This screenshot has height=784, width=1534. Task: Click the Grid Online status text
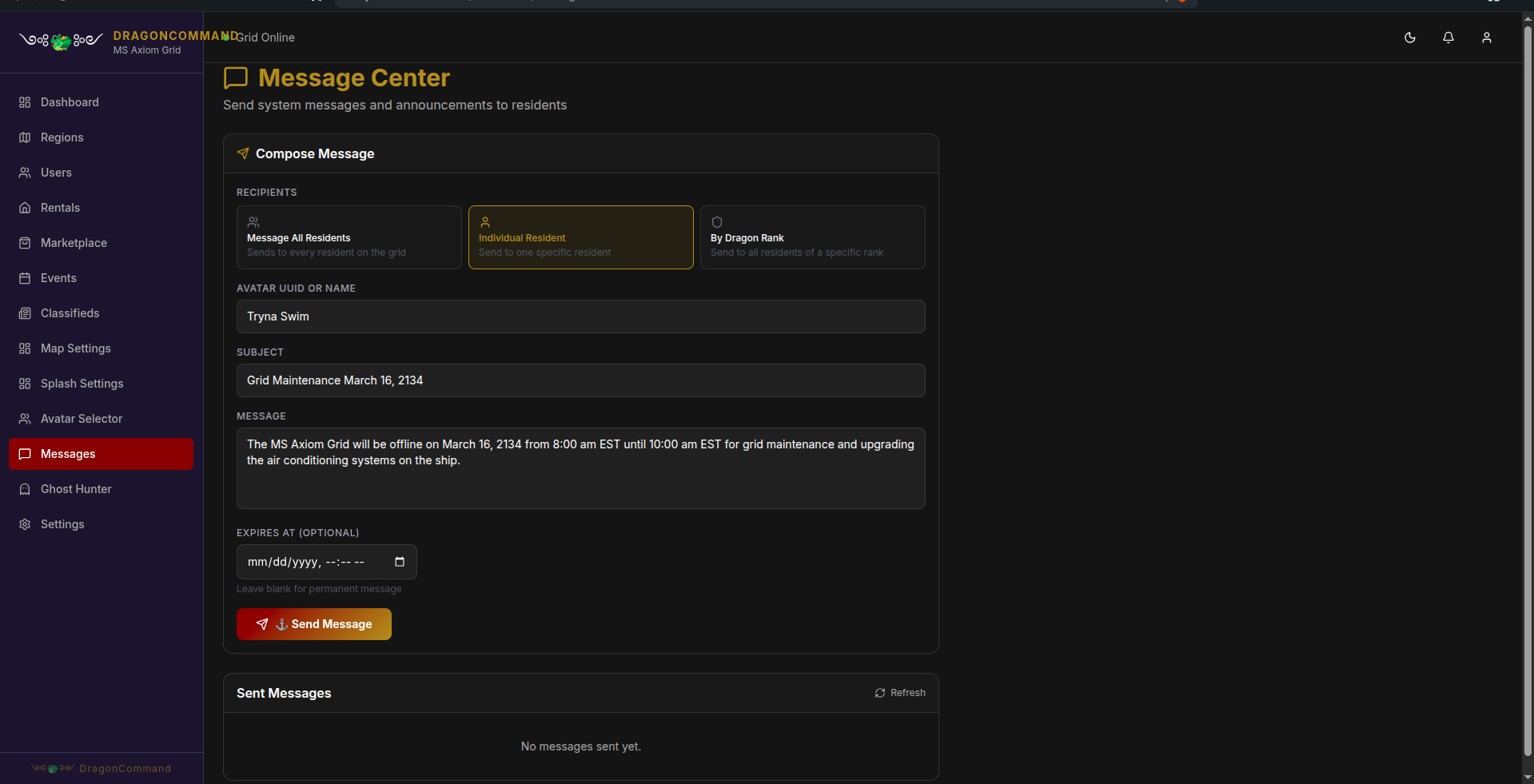pos(265,38)
